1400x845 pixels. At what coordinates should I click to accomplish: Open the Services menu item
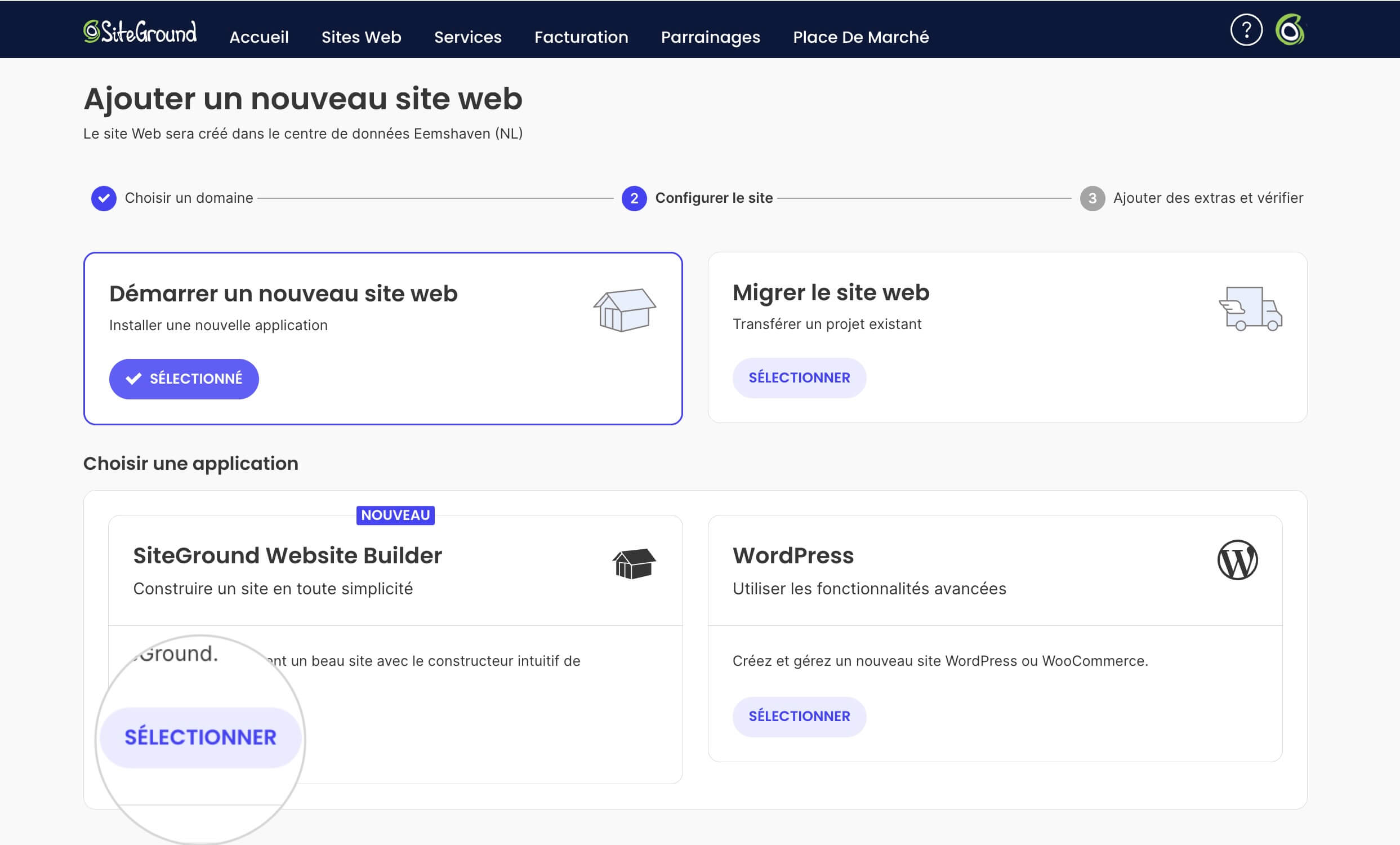coord(467,37)
